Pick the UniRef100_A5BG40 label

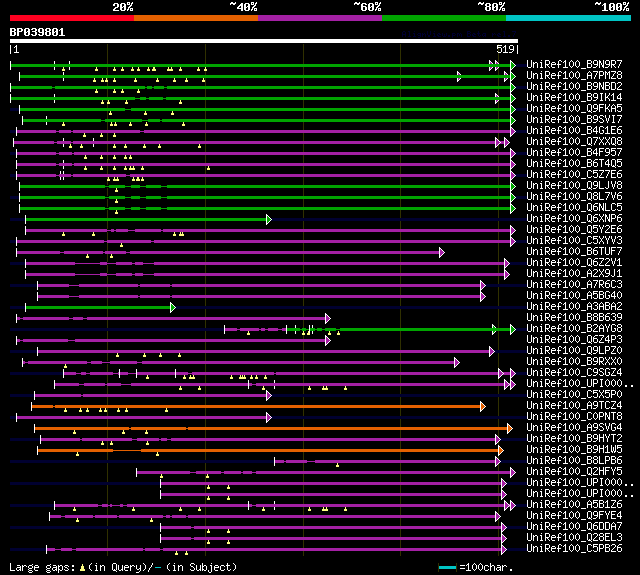(574, 296)
